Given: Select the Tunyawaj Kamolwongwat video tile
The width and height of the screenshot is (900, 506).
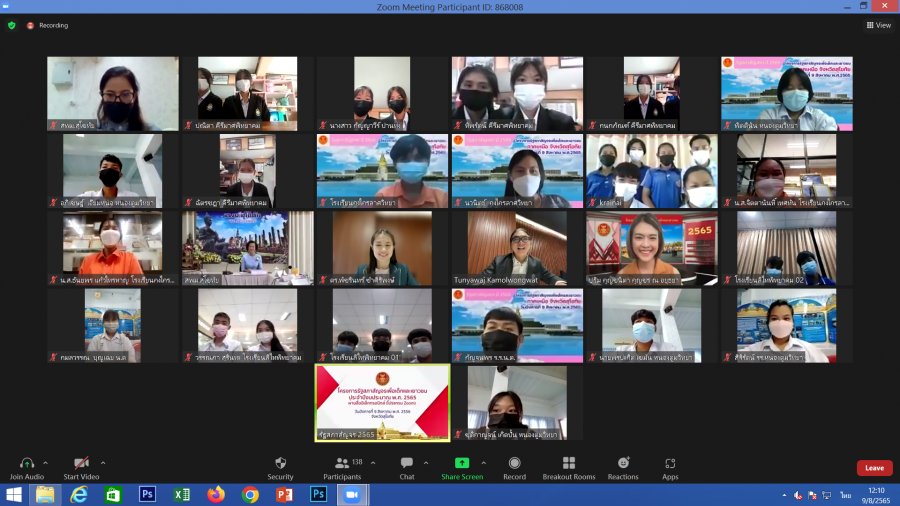Looking at the screenshot, I should 516,248.
